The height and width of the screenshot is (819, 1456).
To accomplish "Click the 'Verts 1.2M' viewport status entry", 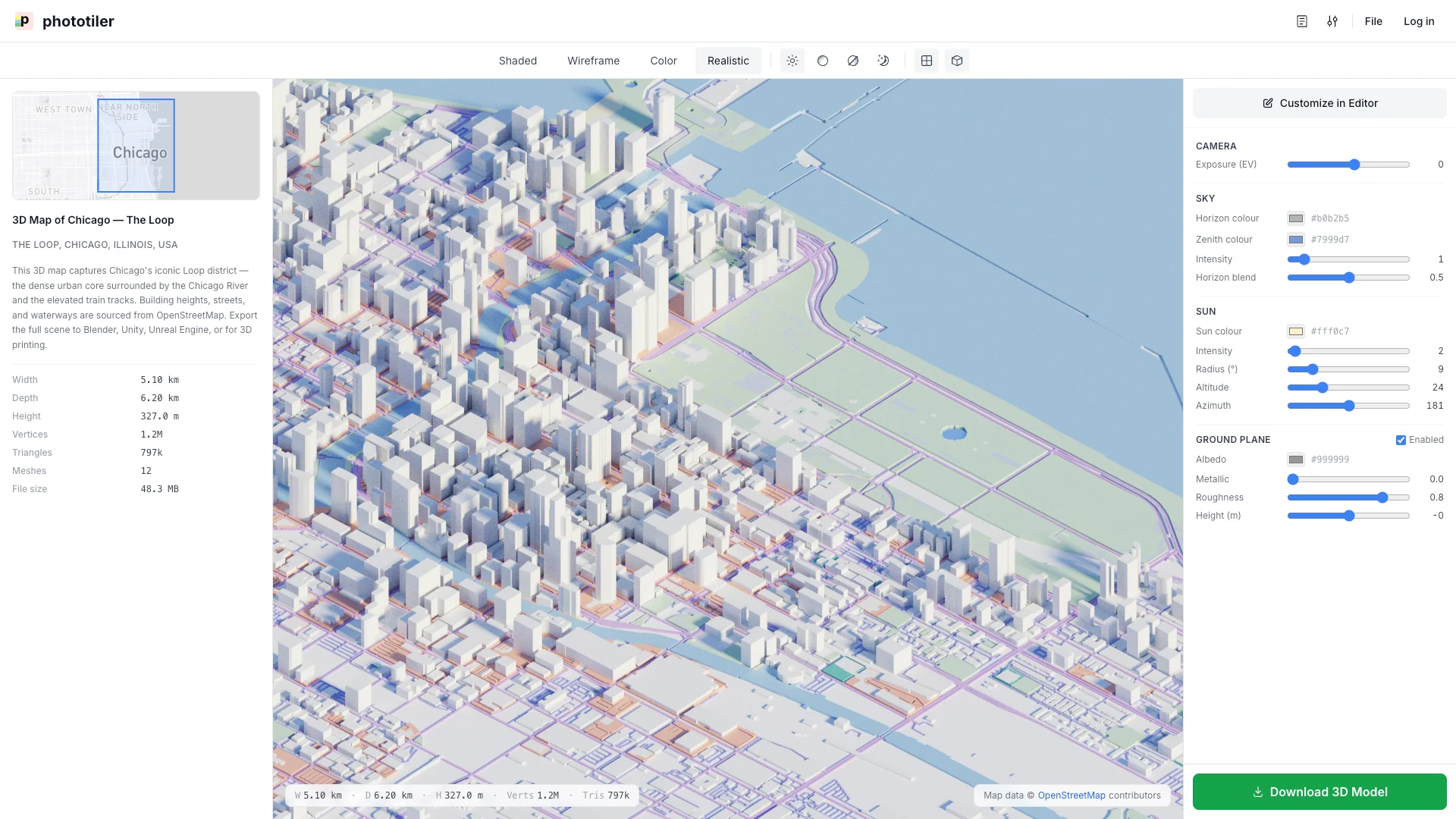I will click(532, 795).
